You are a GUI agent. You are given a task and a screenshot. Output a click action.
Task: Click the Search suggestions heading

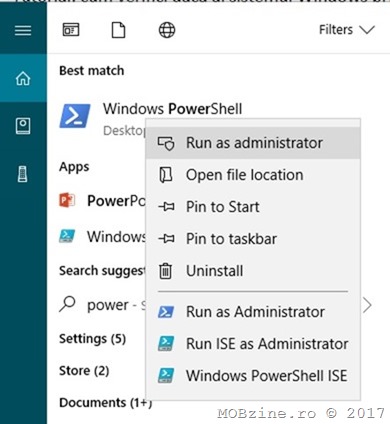tap(102, 271)
